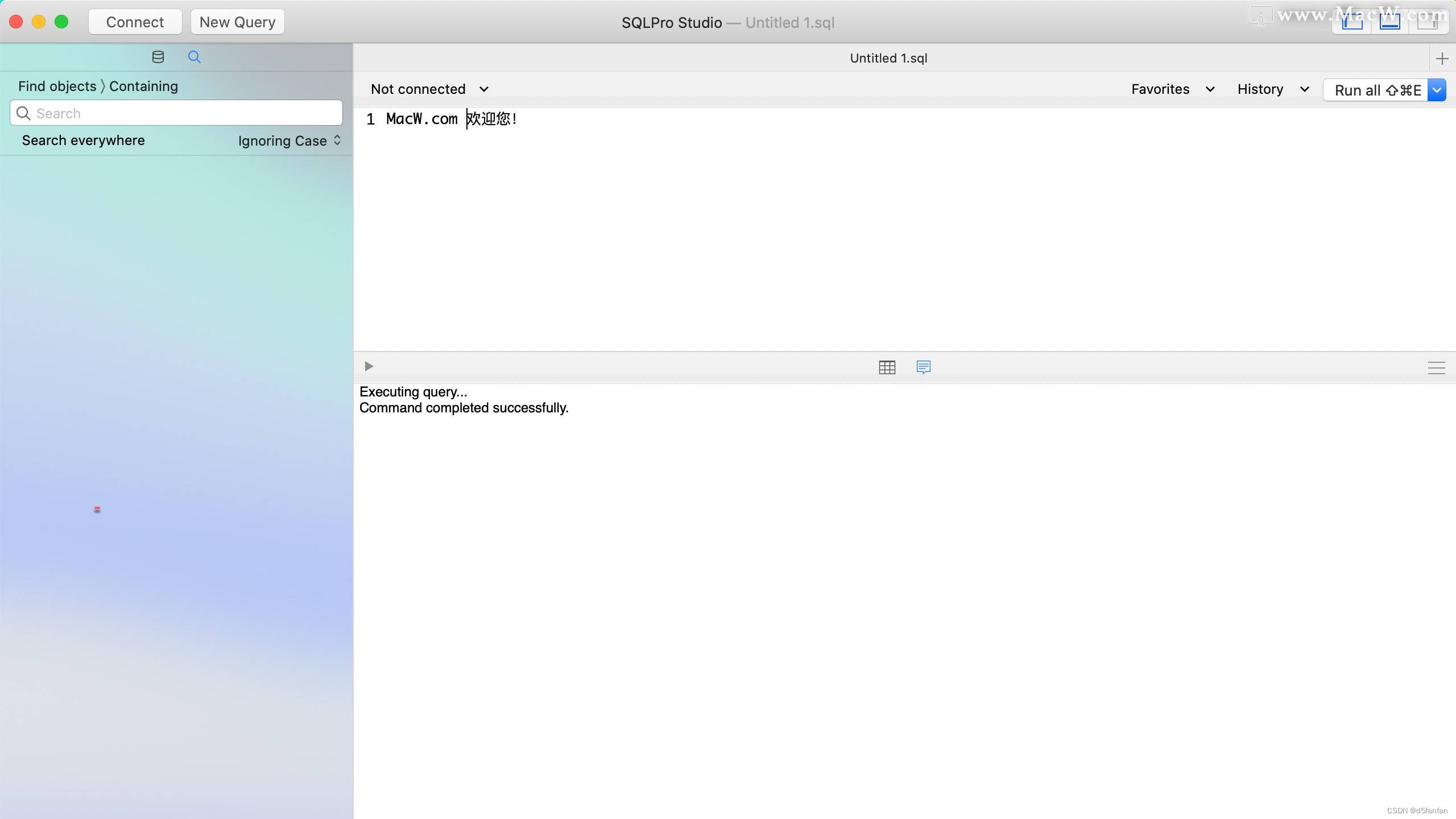Click the magnifying glass in the search field

tap(23, 113)
